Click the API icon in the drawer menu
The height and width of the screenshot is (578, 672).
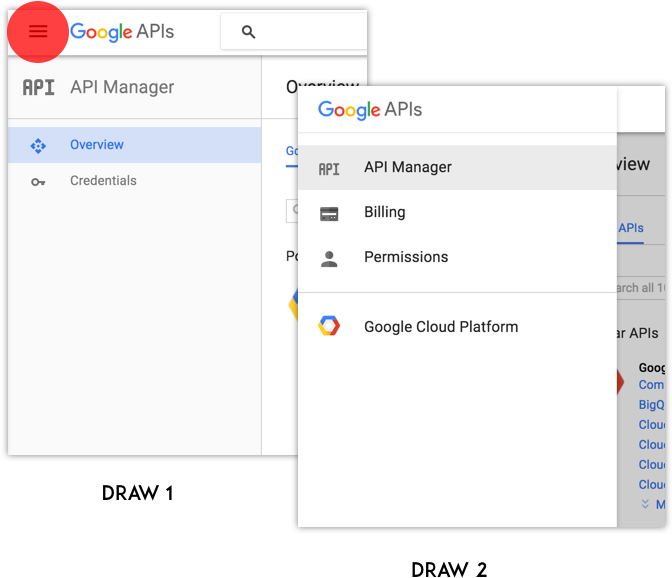[329, 169]
